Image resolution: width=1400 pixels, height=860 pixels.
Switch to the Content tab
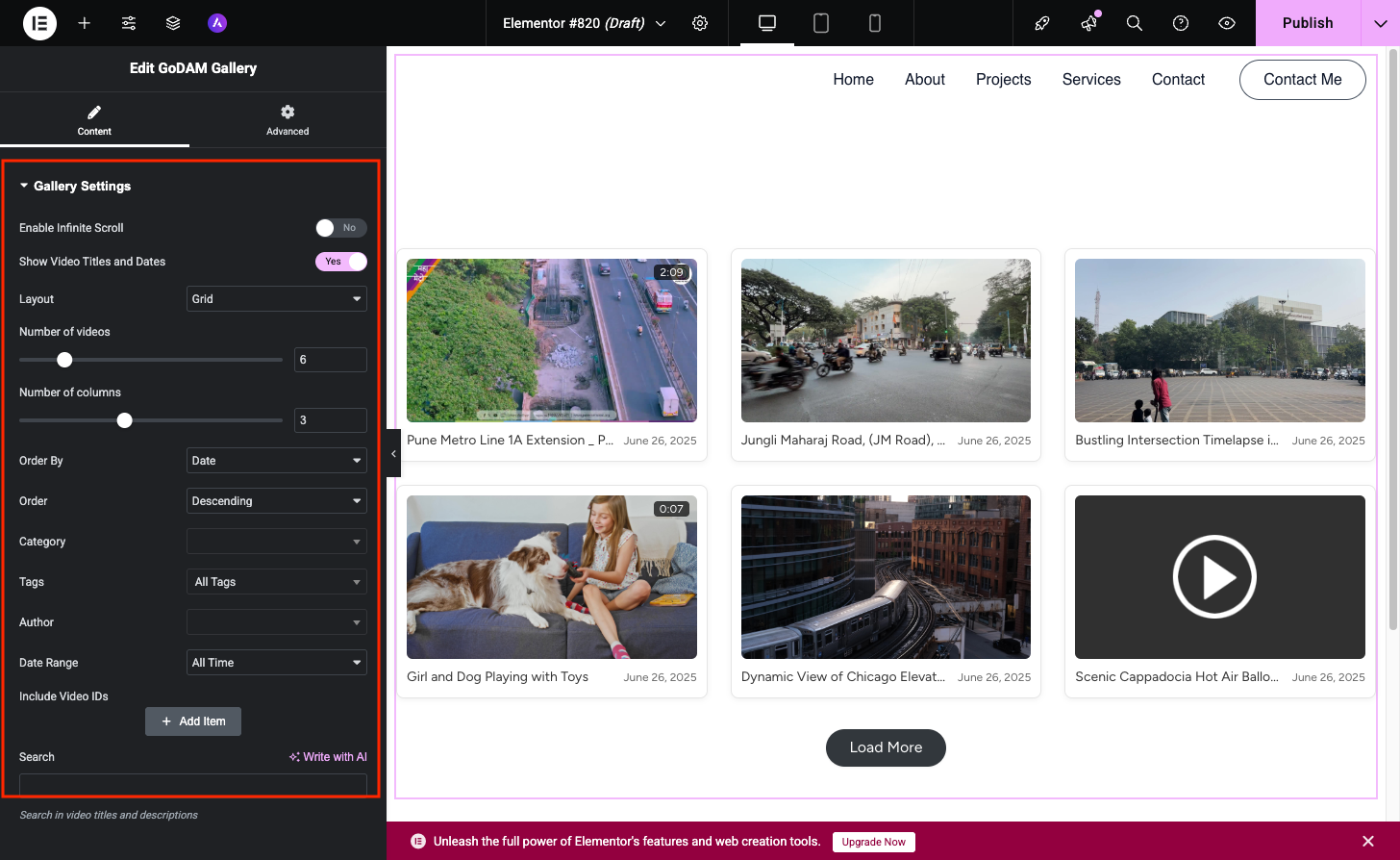click(x=94, y=119)
